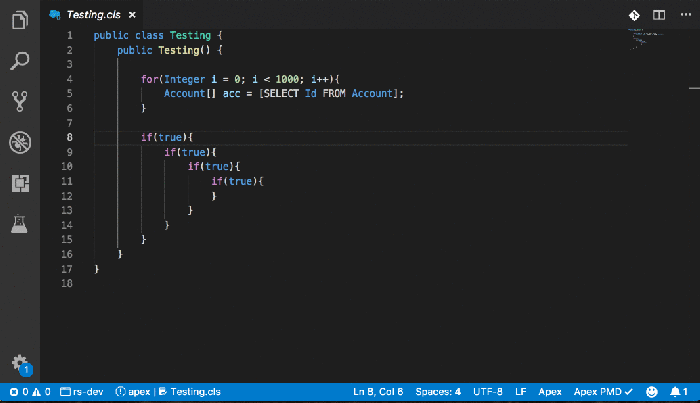
Task: Click the '1000' value on line 4
Action: [x=287, y=79]
